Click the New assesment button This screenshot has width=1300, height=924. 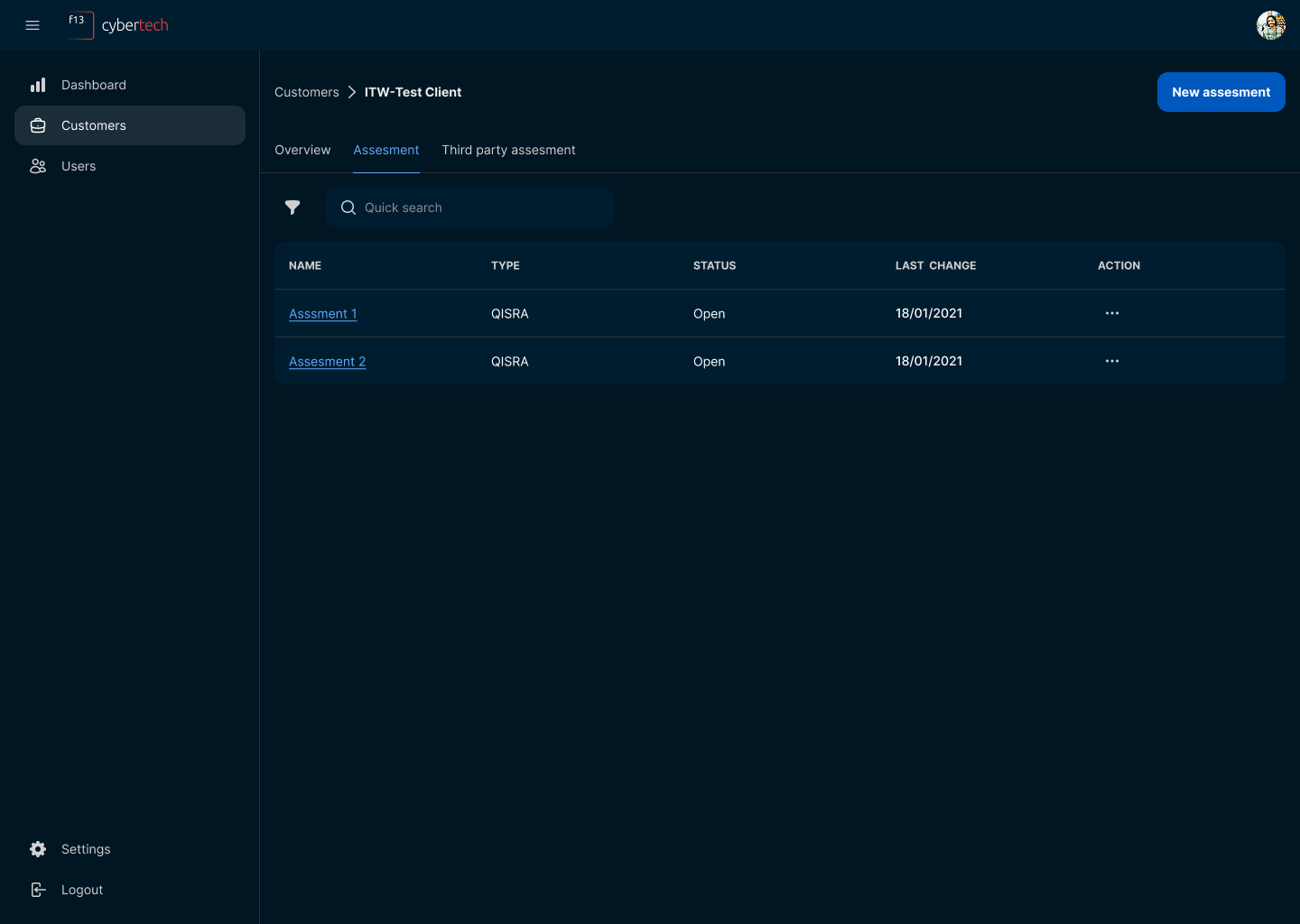[1221, 92]
